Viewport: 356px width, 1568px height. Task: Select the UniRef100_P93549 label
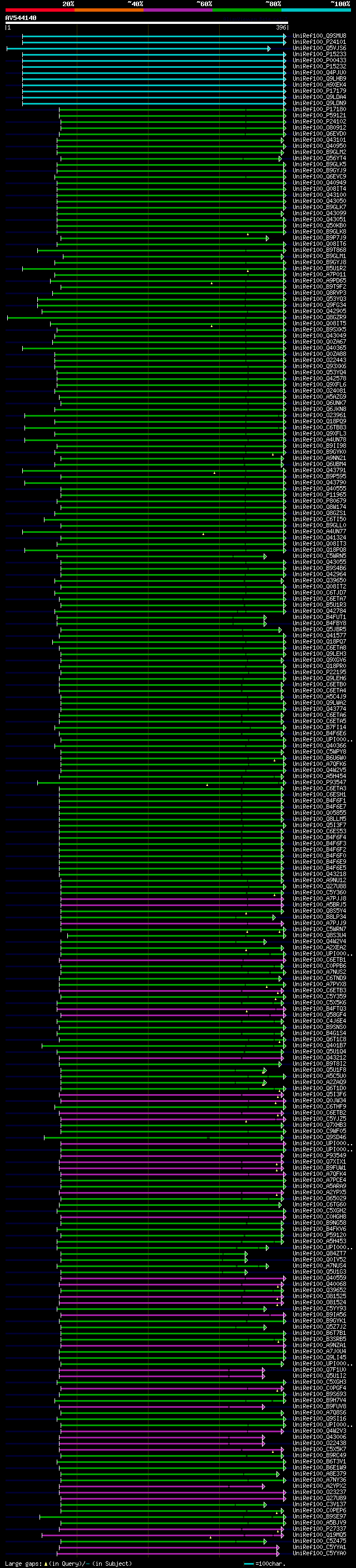tap(319, 1156)
